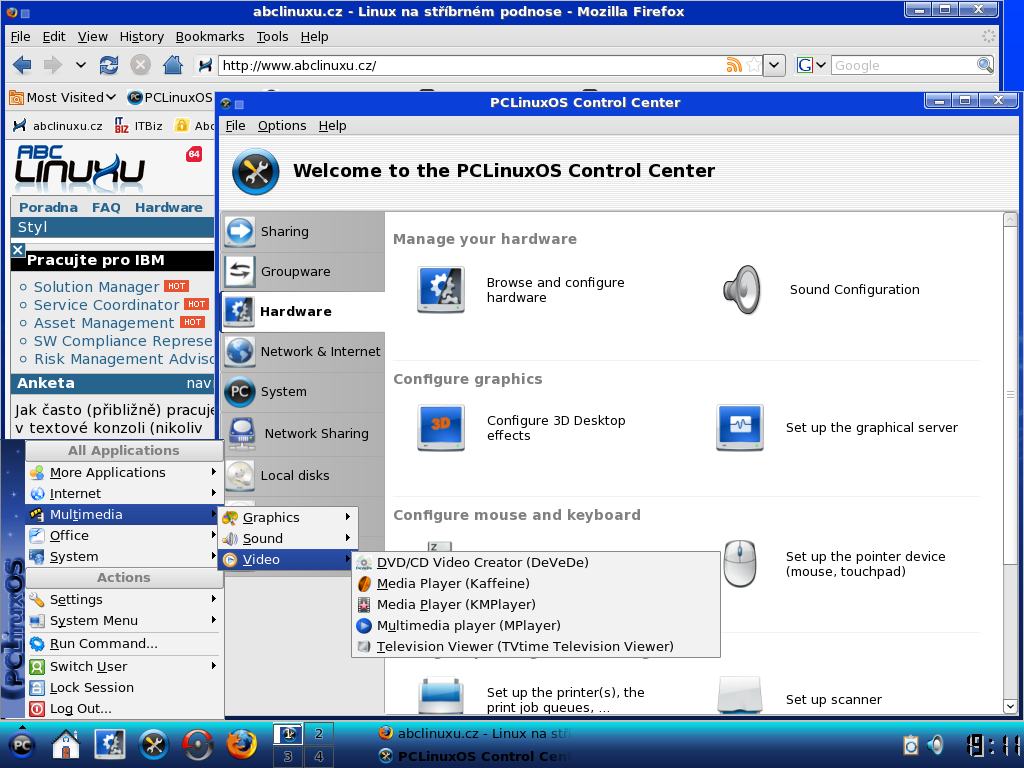Go to Firefox home page

click(x=172, y=65)
